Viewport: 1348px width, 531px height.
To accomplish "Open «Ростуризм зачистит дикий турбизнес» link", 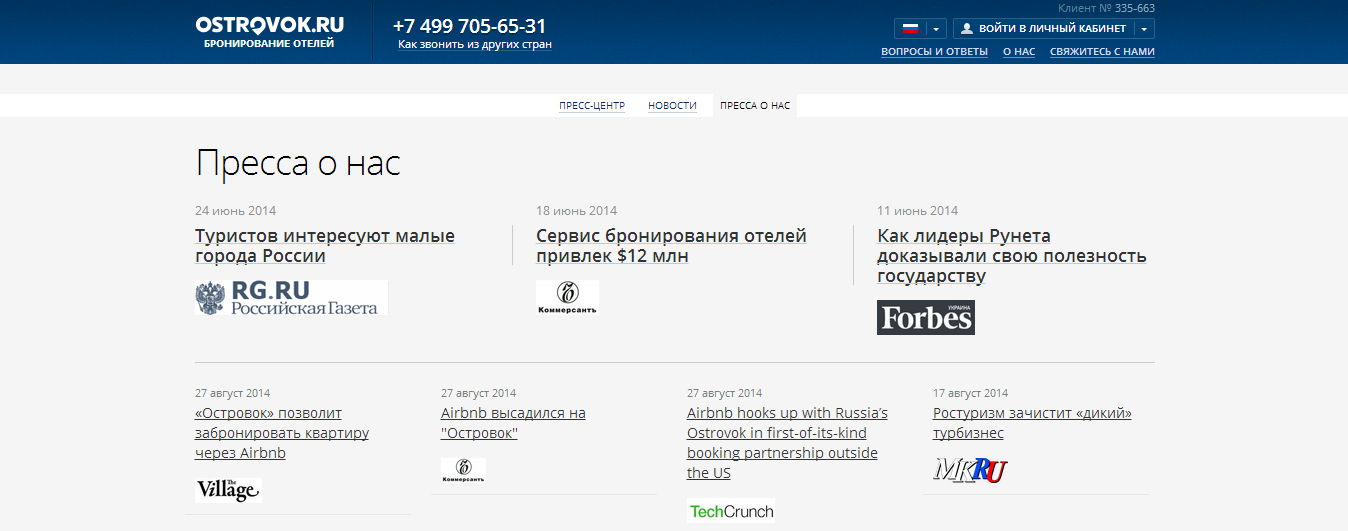I will pyautogui.click(x=1032, y=423).
